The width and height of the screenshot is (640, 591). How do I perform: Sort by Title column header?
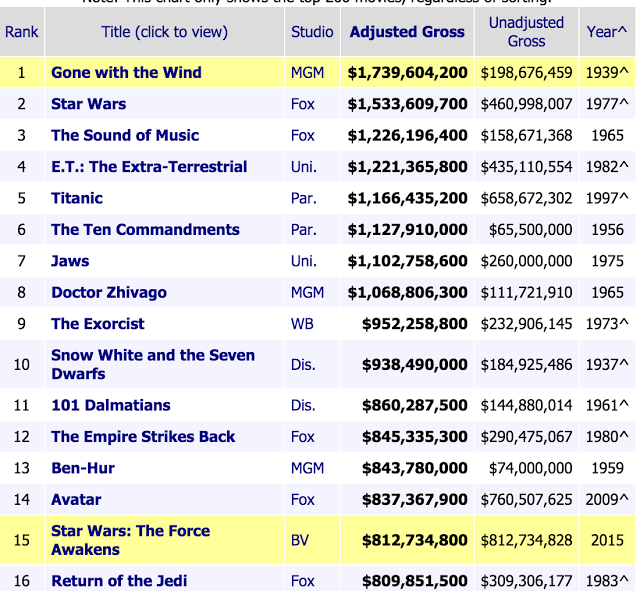click(x=164, y=32)
